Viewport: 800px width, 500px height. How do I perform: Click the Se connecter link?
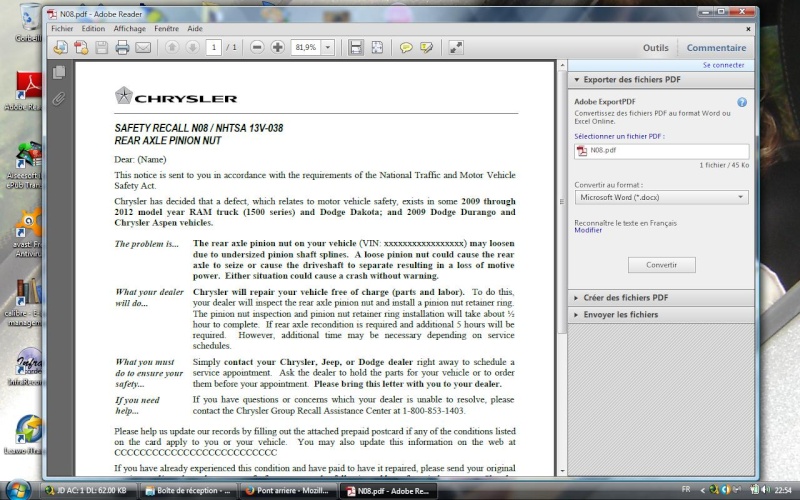pos(723,65)
